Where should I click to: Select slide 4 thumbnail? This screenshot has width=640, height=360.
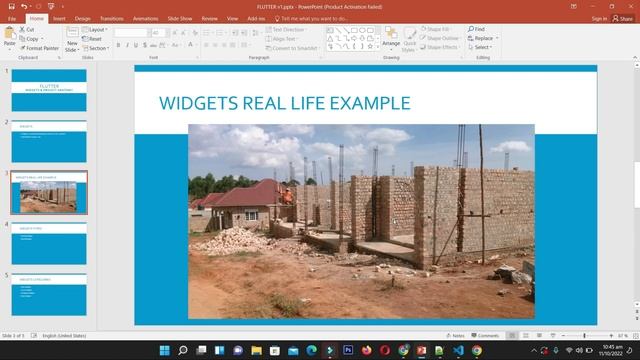[49, 243]
